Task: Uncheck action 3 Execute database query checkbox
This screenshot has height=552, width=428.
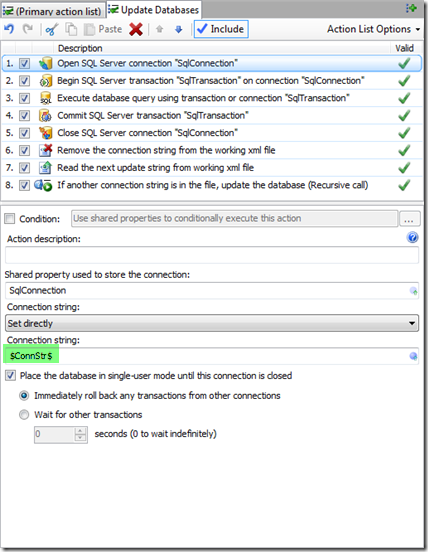Action: tap(24, 98)
